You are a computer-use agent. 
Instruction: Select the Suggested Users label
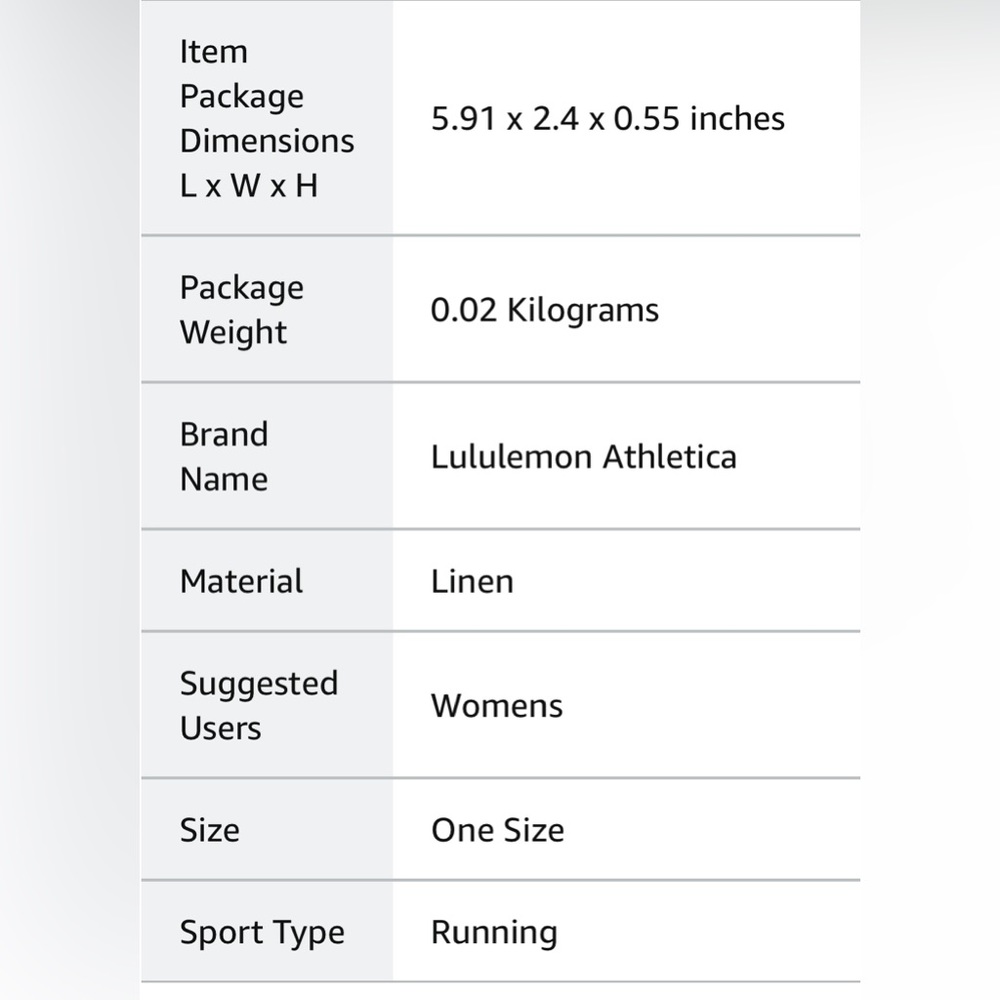pos(258,705)
